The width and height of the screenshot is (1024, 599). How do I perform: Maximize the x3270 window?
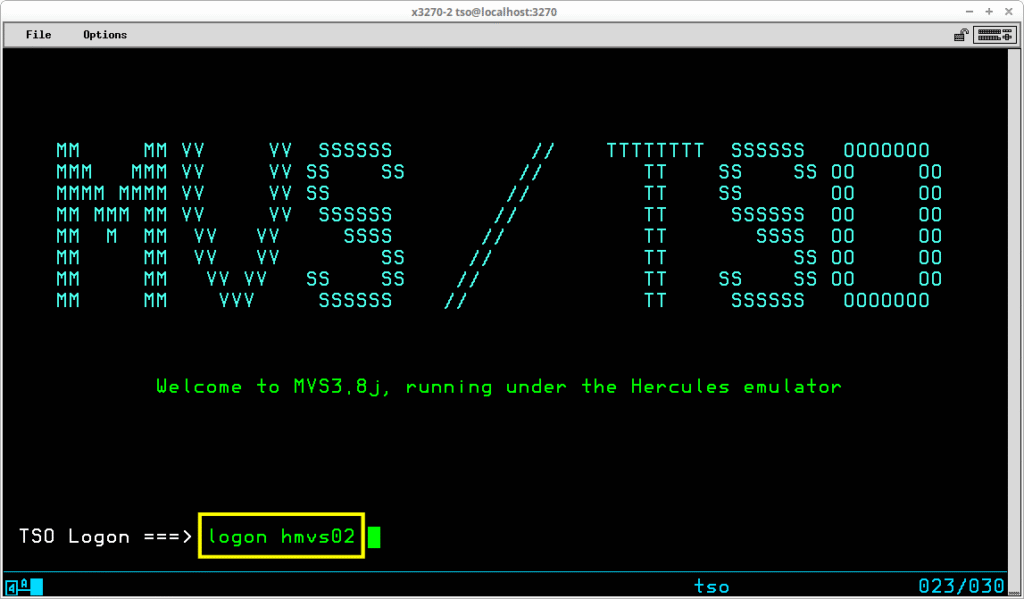(x=988, y=11)
